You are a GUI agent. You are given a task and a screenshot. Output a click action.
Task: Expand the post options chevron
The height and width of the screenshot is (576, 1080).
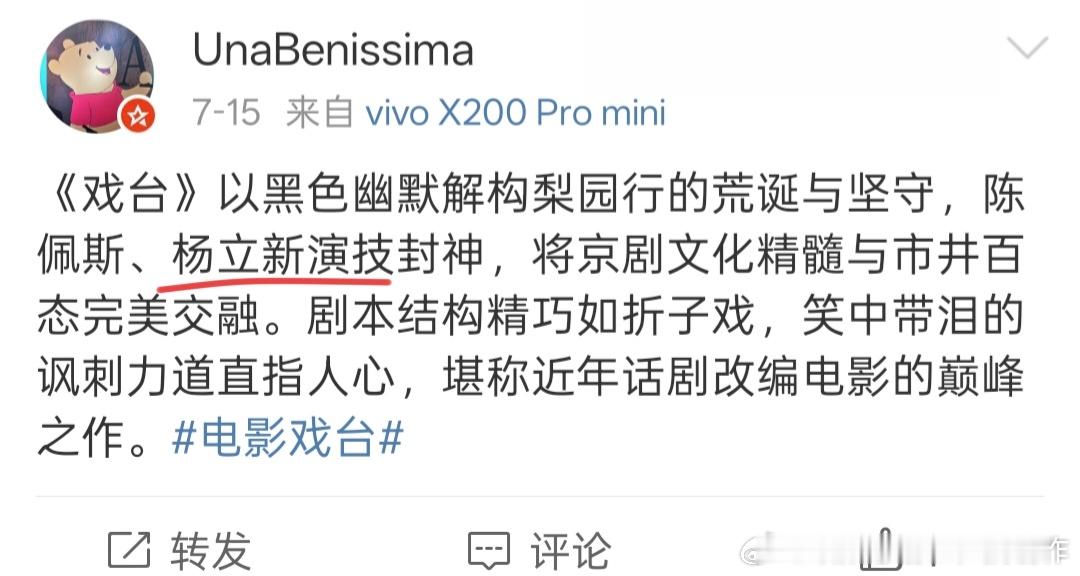click(1027, 48)
